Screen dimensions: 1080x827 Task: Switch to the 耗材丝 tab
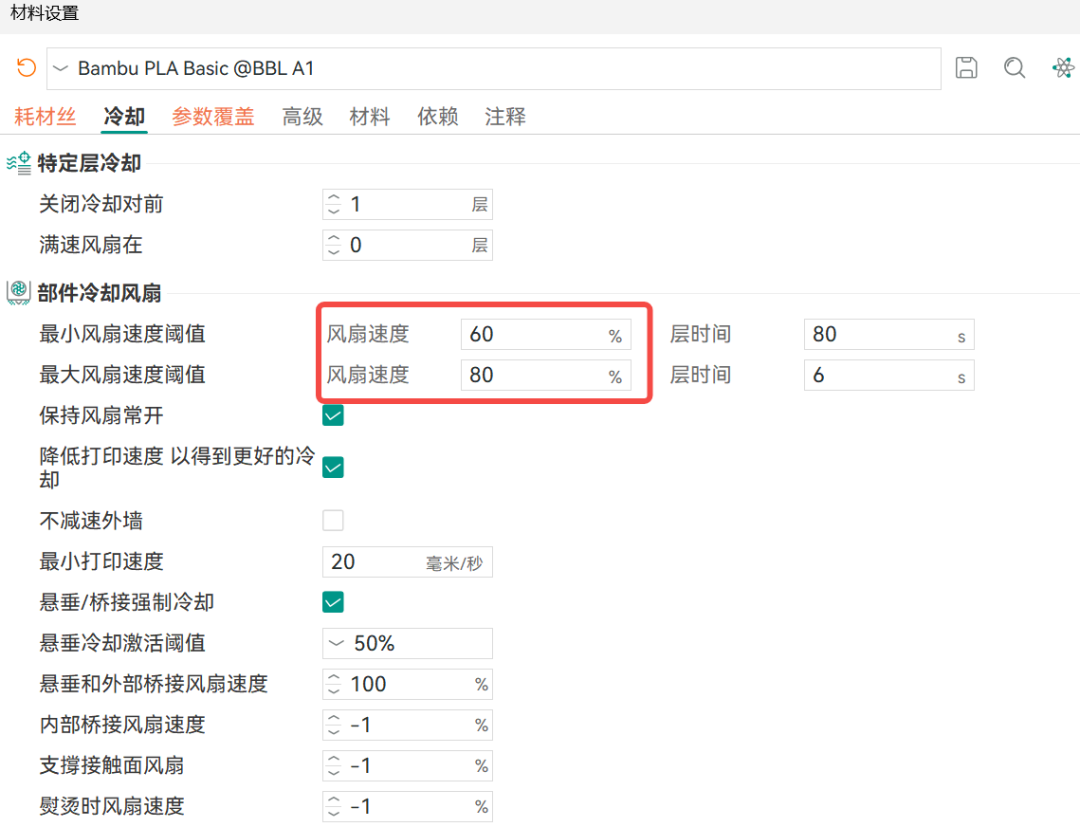click(45, 116)
